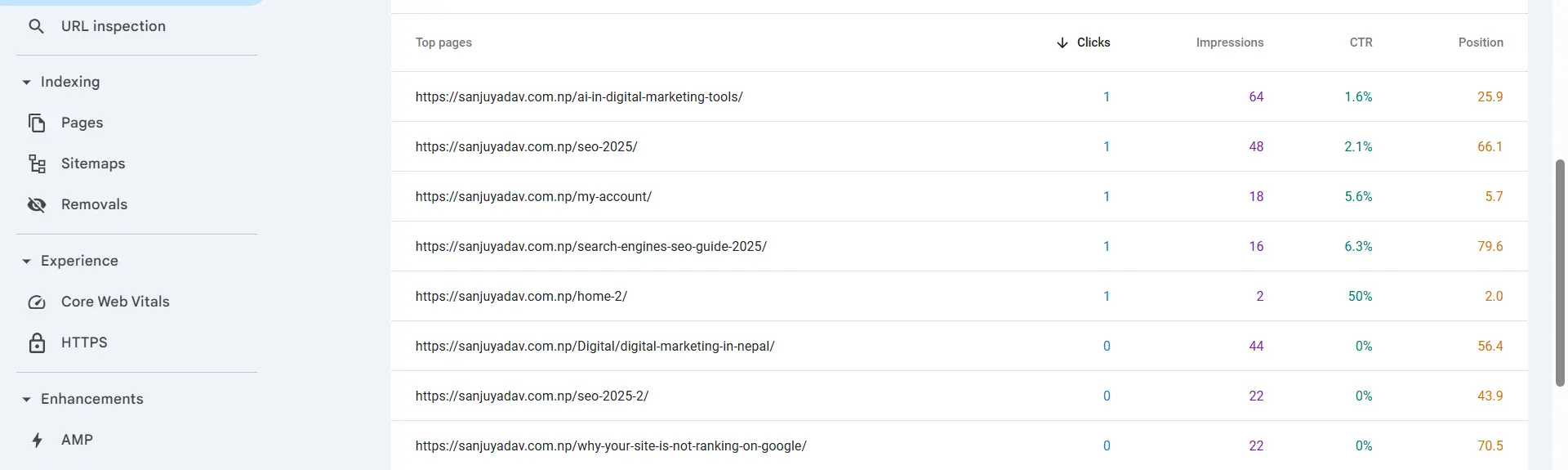Click the AMP lightning bolt icon
Viewport: 1568px width, 470px height.
coord(37,440)
